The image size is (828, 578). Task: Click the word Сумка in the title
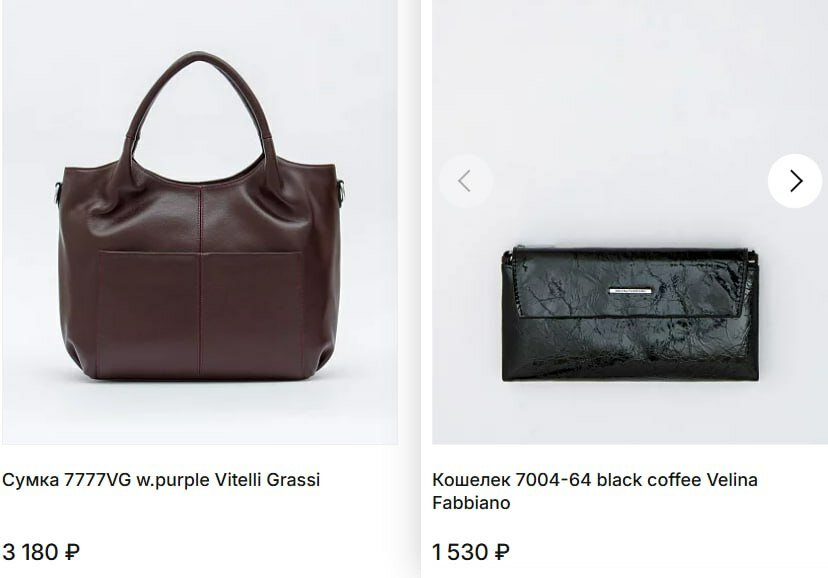pyautogui.click(x=31, y=480)
